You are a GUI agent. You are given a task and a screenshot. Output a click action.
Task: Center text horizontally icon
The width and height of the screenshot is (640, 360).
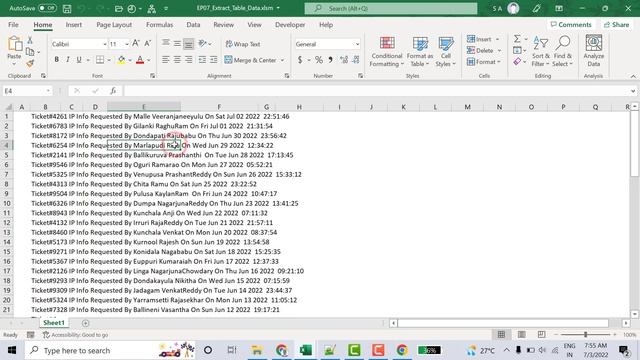(177, 60)
